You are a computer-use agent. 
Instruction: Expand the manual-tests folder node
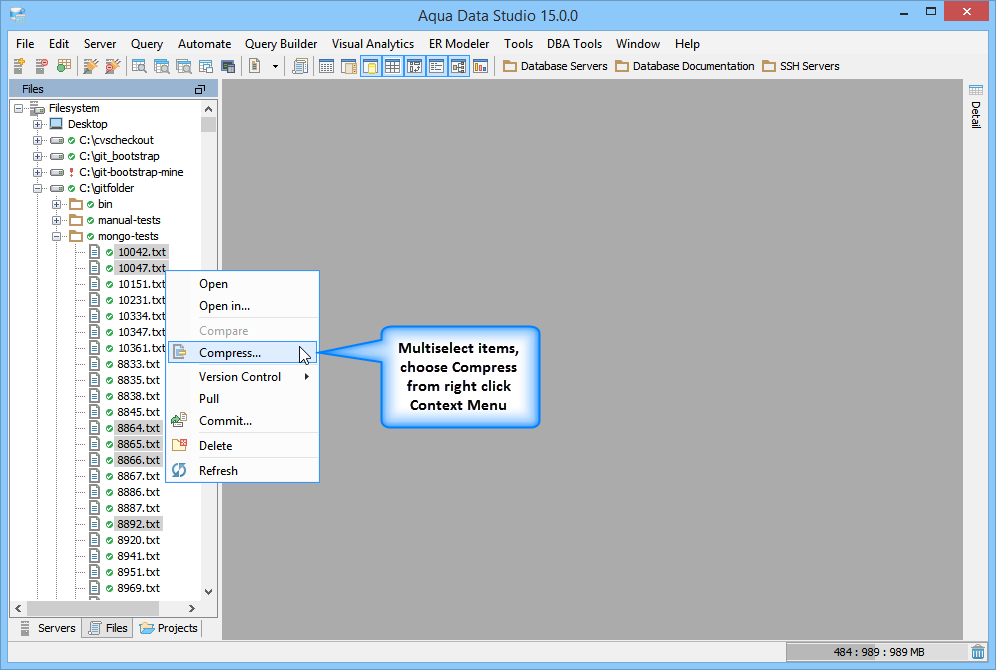57,220
